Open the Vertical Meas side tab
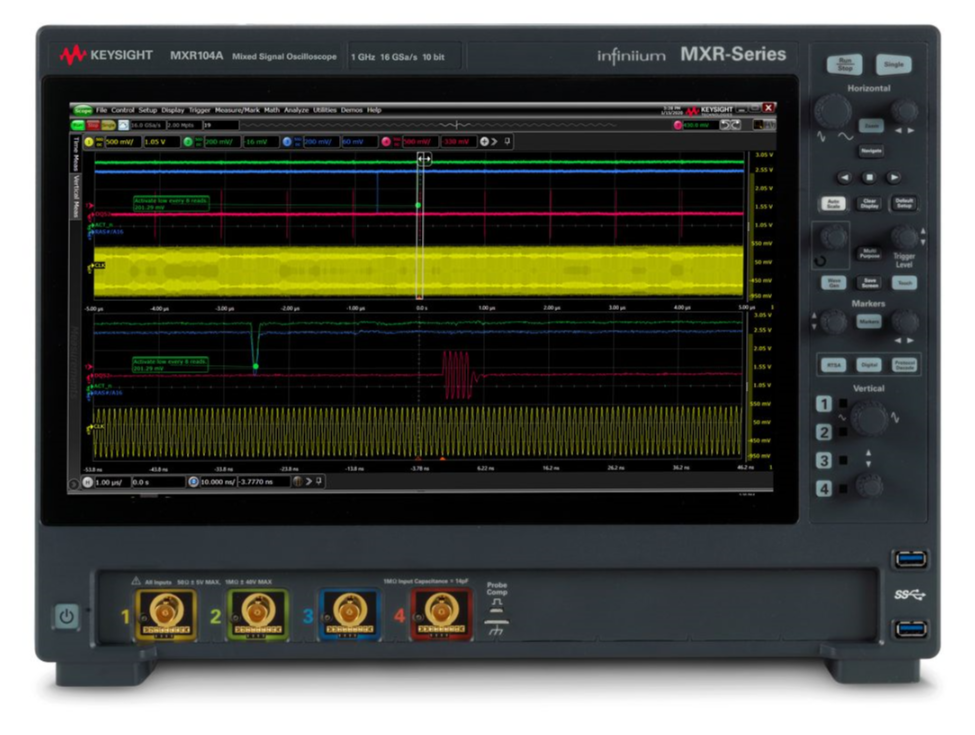Screen dimensions: 975x735 pos(75,193)
